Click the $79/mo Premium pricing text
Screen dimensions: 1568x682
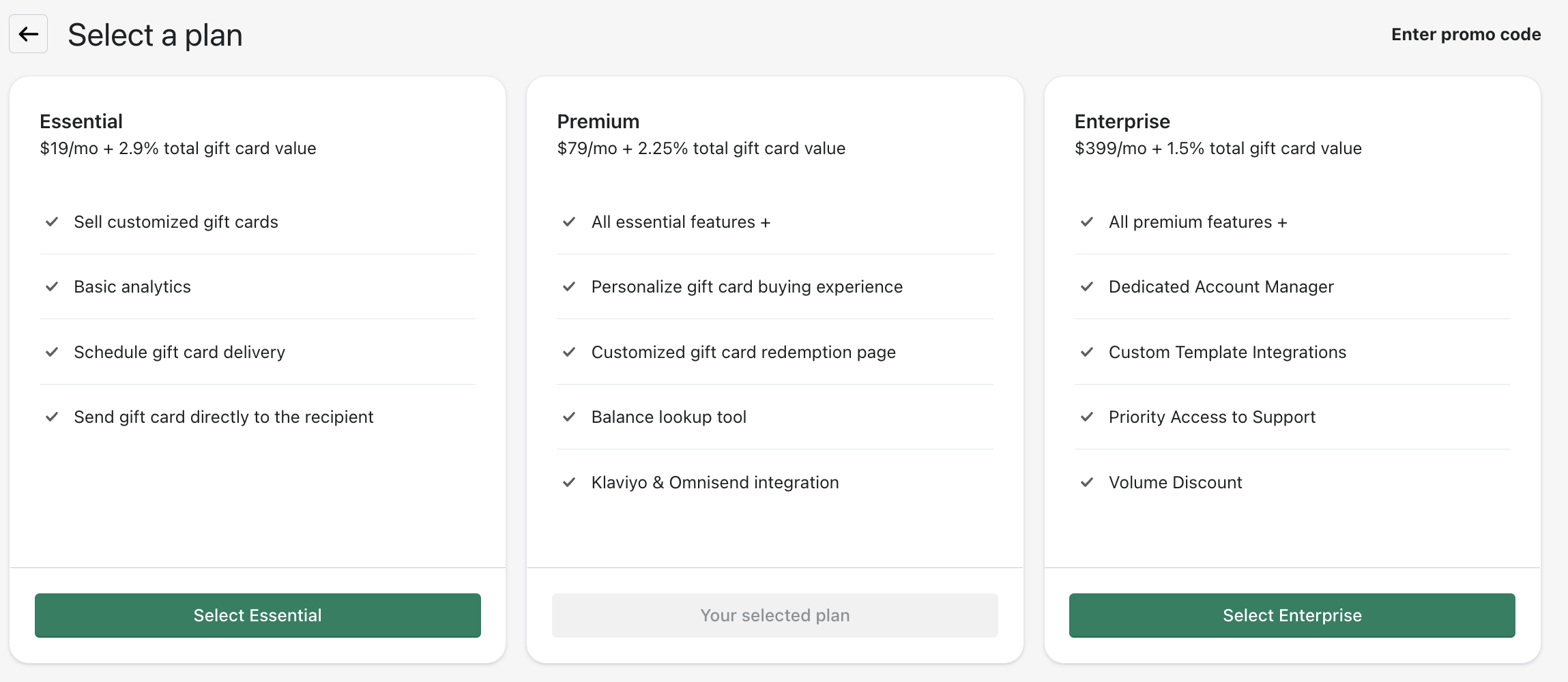[701, 149]
